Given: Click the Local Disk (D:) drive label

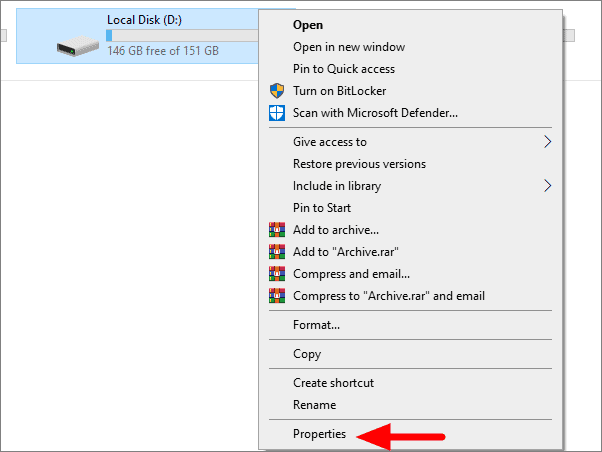Looking at the screenshot, I should [x=144, y=20].
